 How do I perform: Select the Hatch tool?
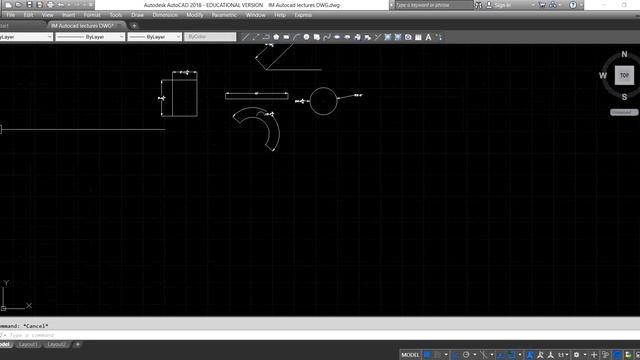point(388,37)
